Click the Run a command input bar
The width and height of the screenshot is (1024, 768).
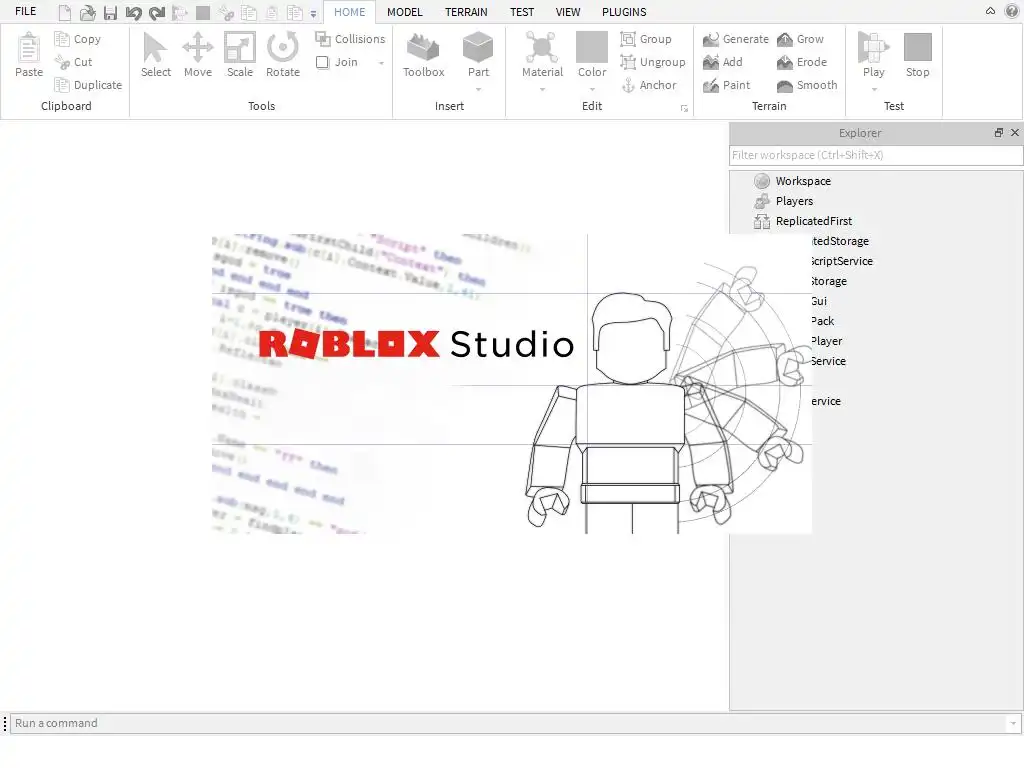[509, 723]
